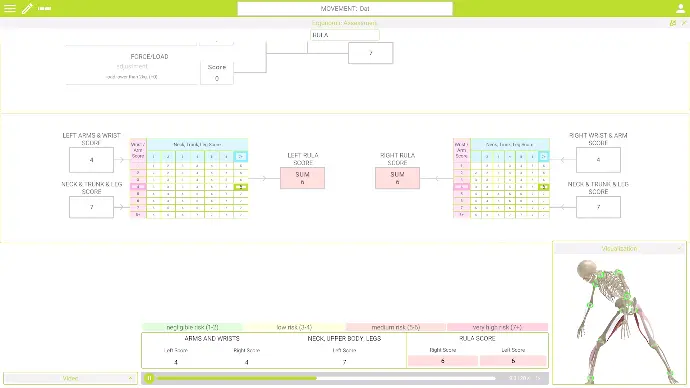Expand the Video panel
690x388 pixels.
click(x=130, y=378)
